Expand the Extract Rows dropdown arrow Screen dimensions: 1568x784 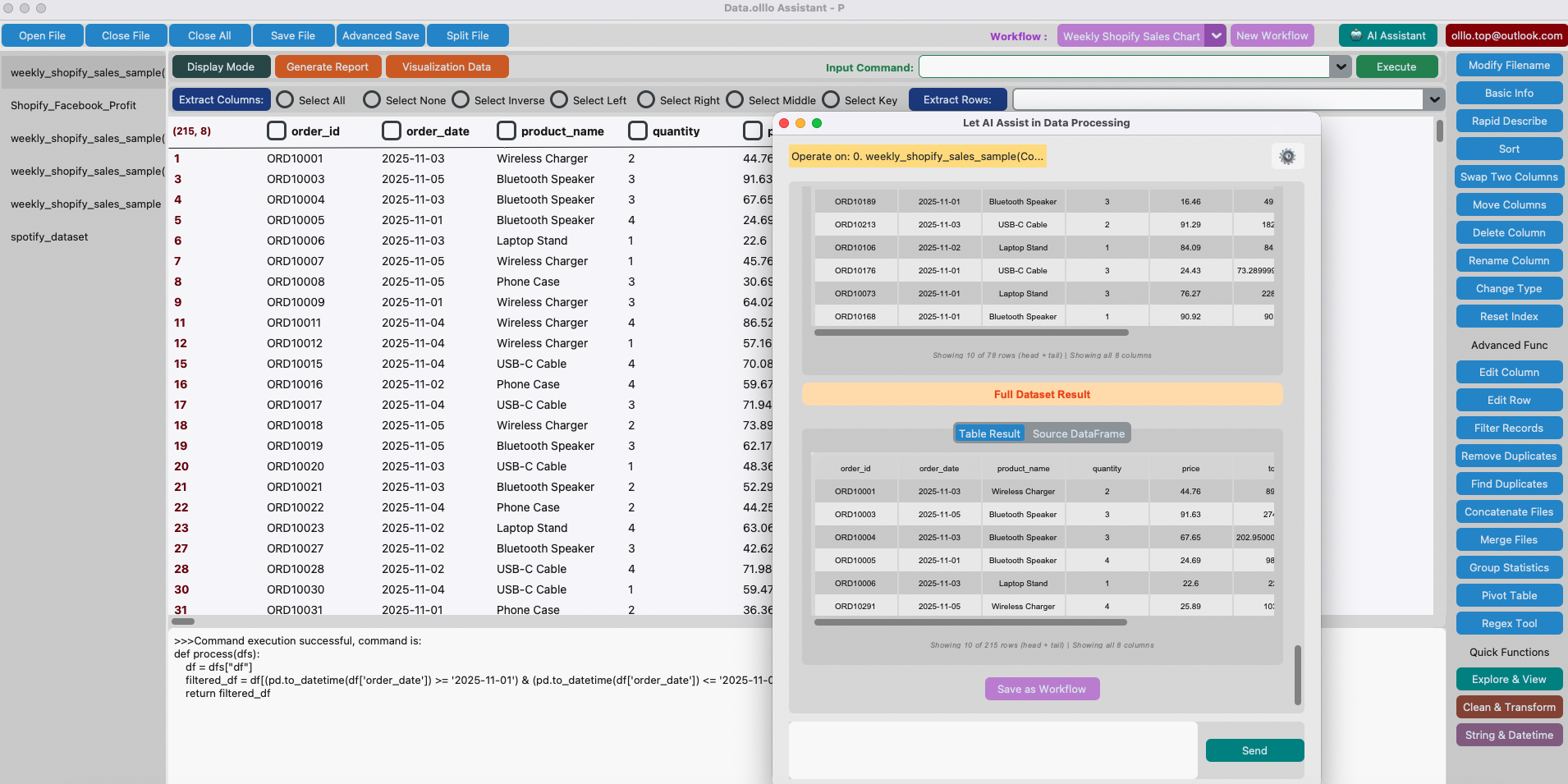click(1434, 100)
